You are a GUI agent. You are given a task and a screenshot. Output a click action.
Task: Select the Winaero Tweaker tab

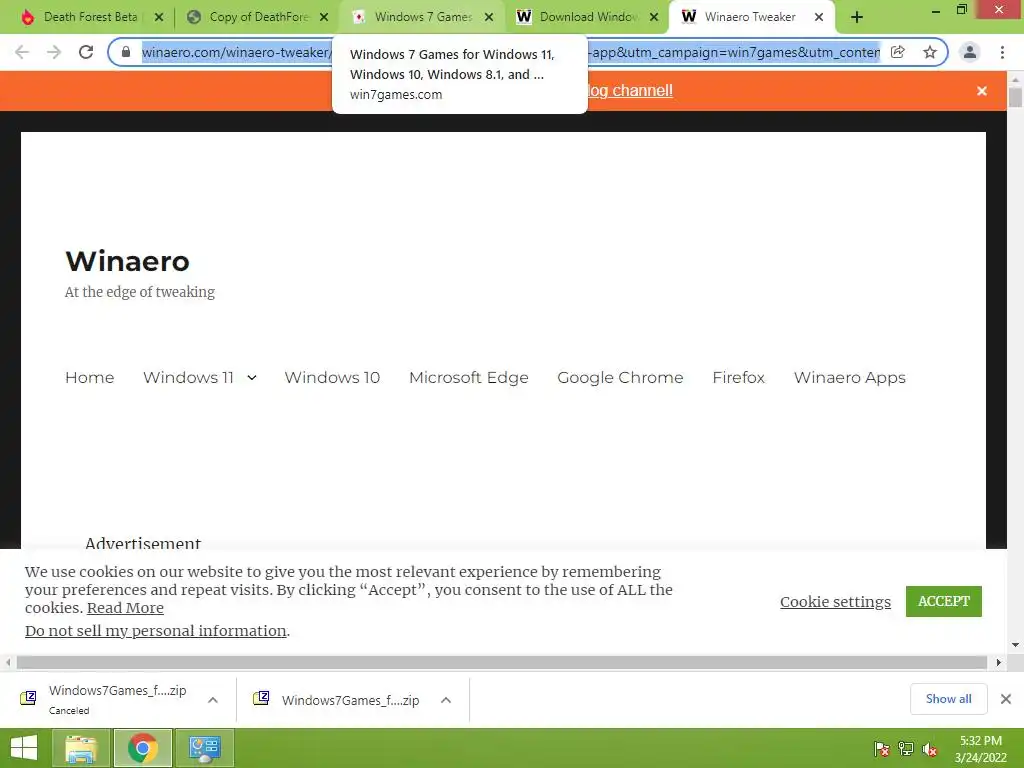(752, 18)
